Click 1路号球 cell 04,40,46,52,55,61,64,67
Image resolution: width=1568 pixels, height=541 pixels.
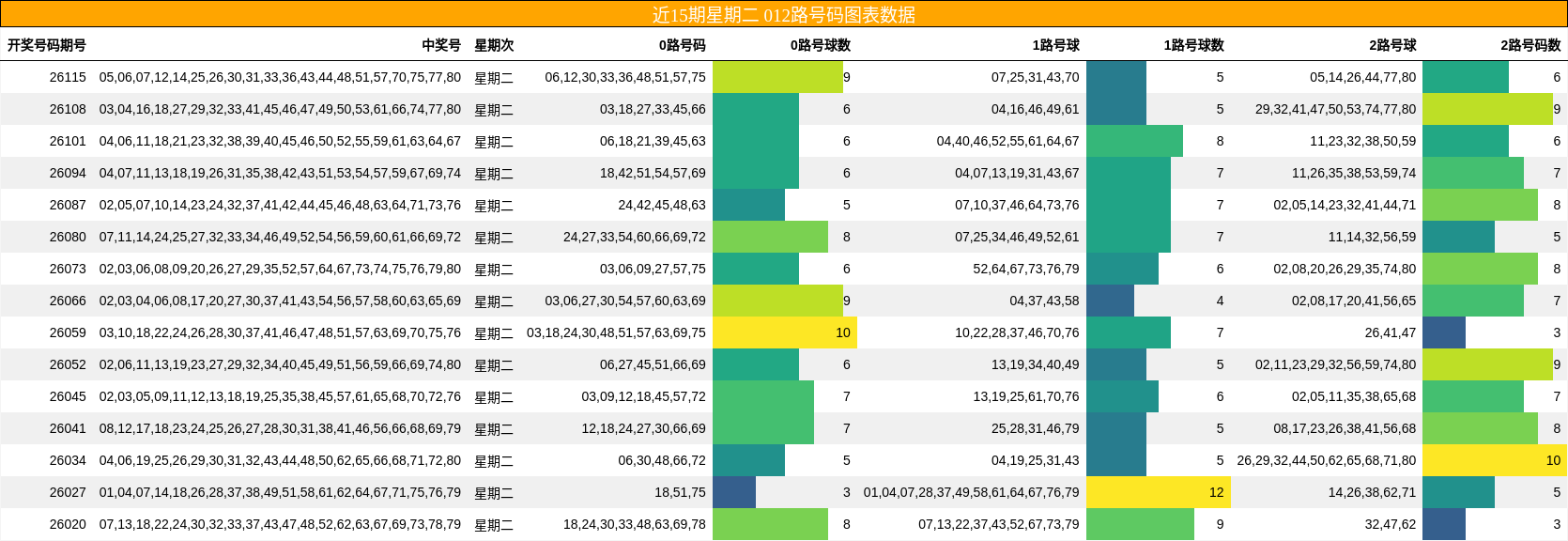tap(1008, 141)
